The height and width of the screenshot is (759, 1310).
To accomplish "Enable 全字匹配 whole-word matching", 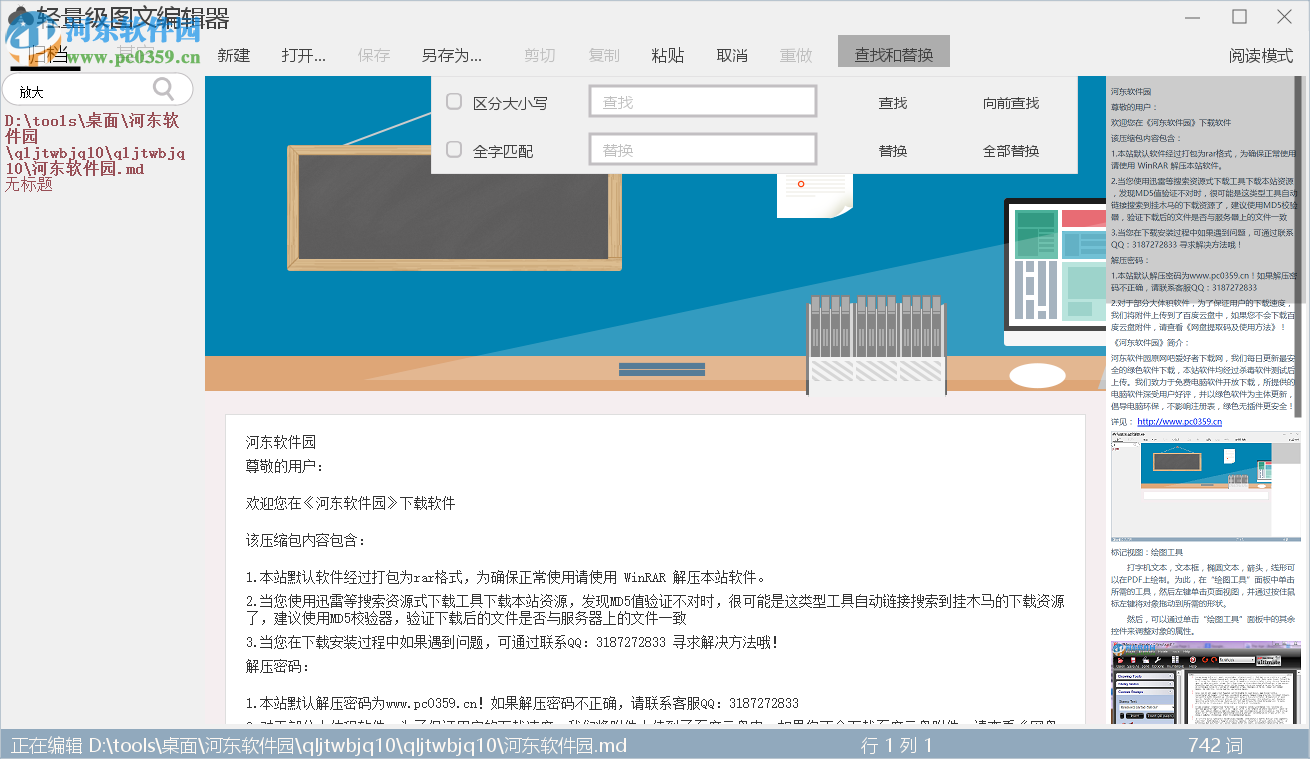I will point(453,148).
